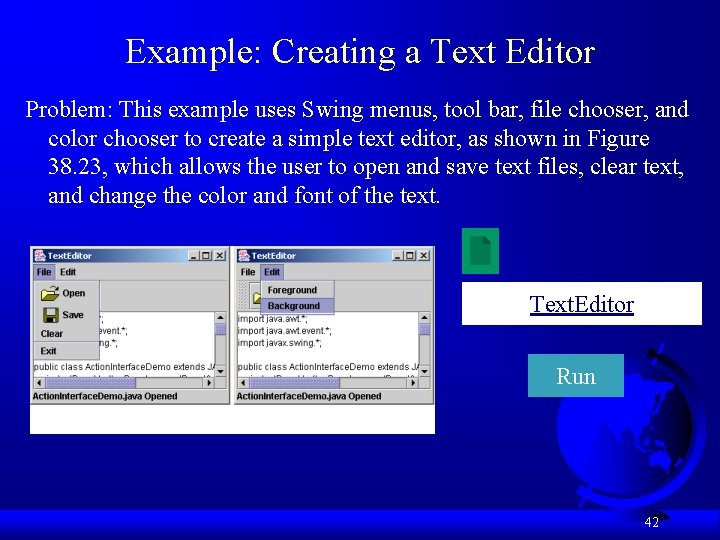Open the File menu in right TextEditor window
Screen dimensions: 720x540
(x=248, y=272)
